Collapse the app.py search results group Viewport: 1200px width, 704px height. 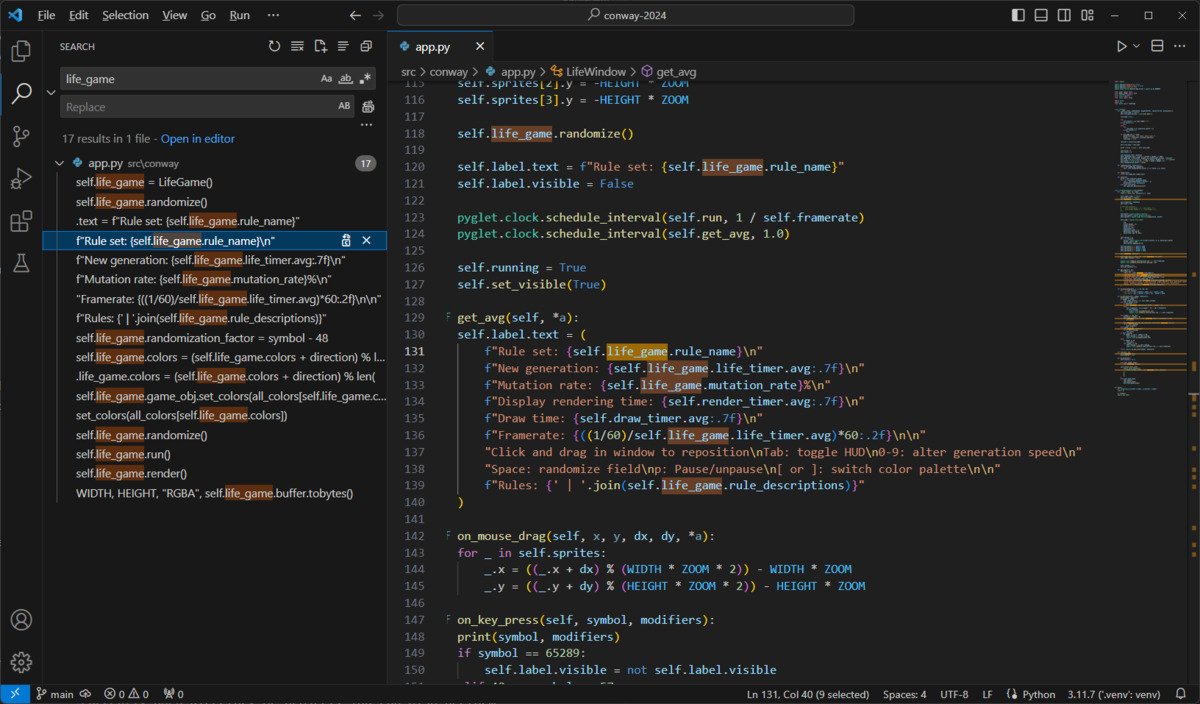pyautogui.click(x=59, y=162)
